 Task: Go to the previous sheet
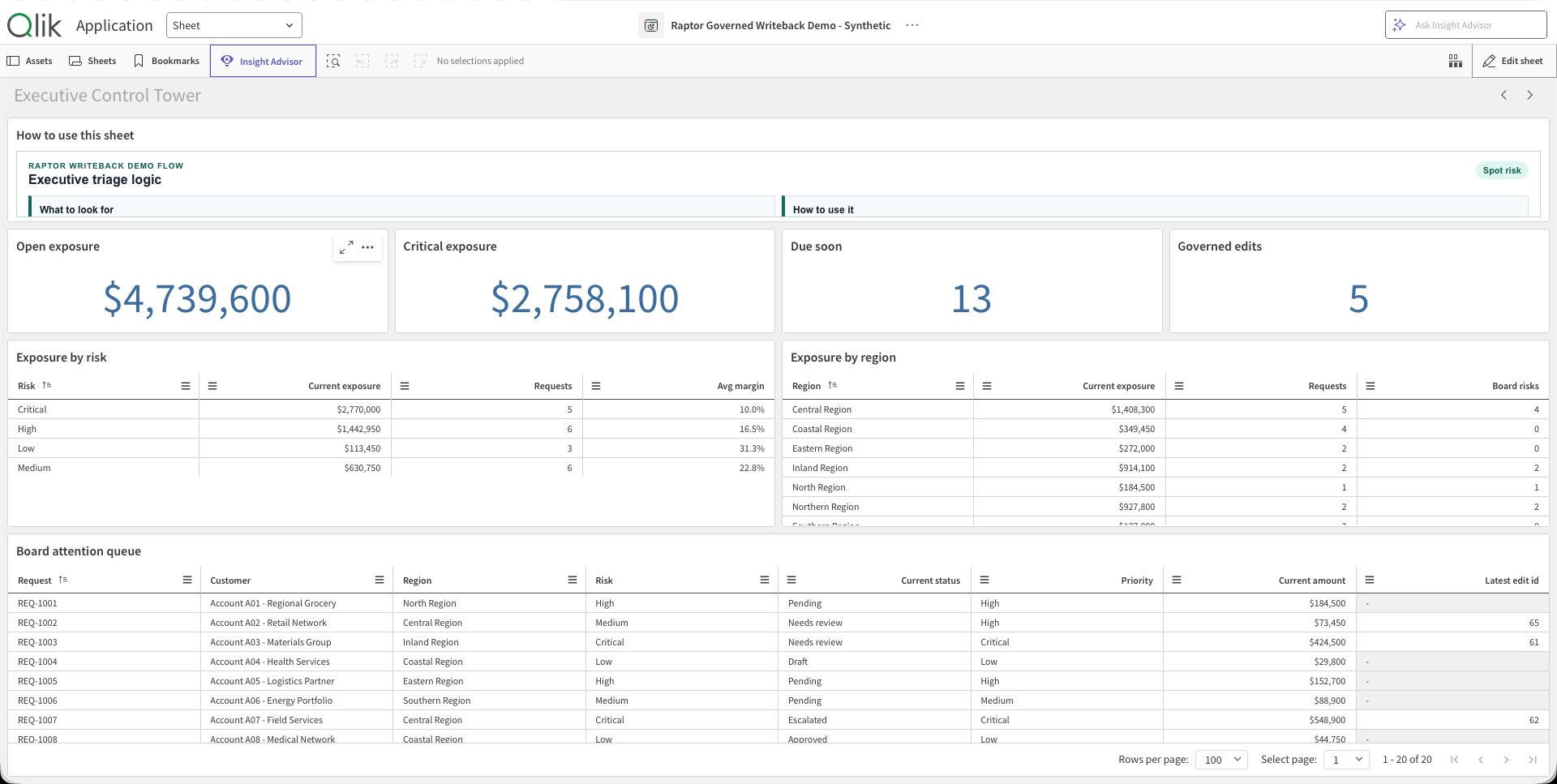pos(1504,95)
